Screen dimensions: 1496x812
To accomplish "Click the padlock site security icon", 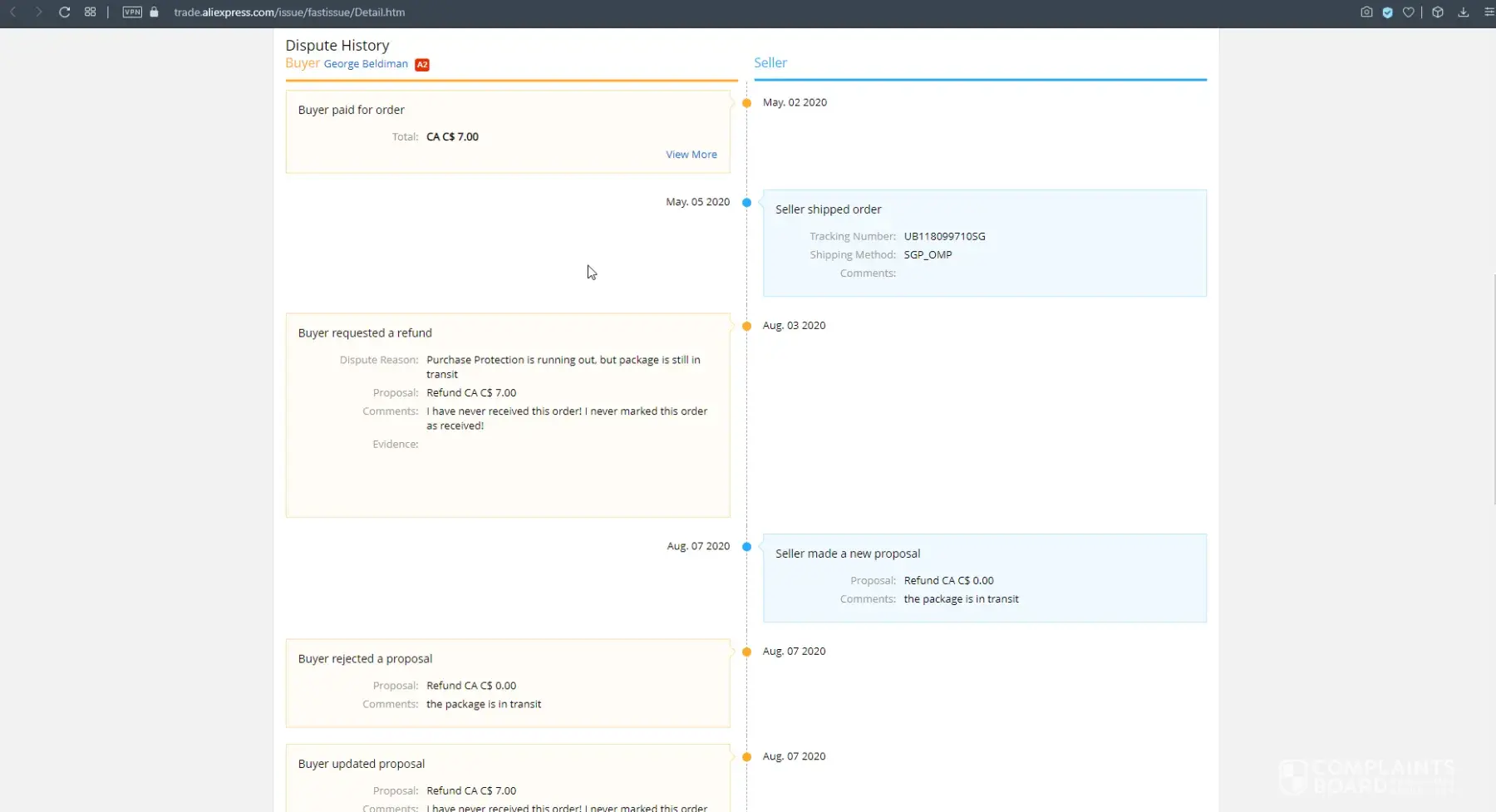I will click(154, 12).
